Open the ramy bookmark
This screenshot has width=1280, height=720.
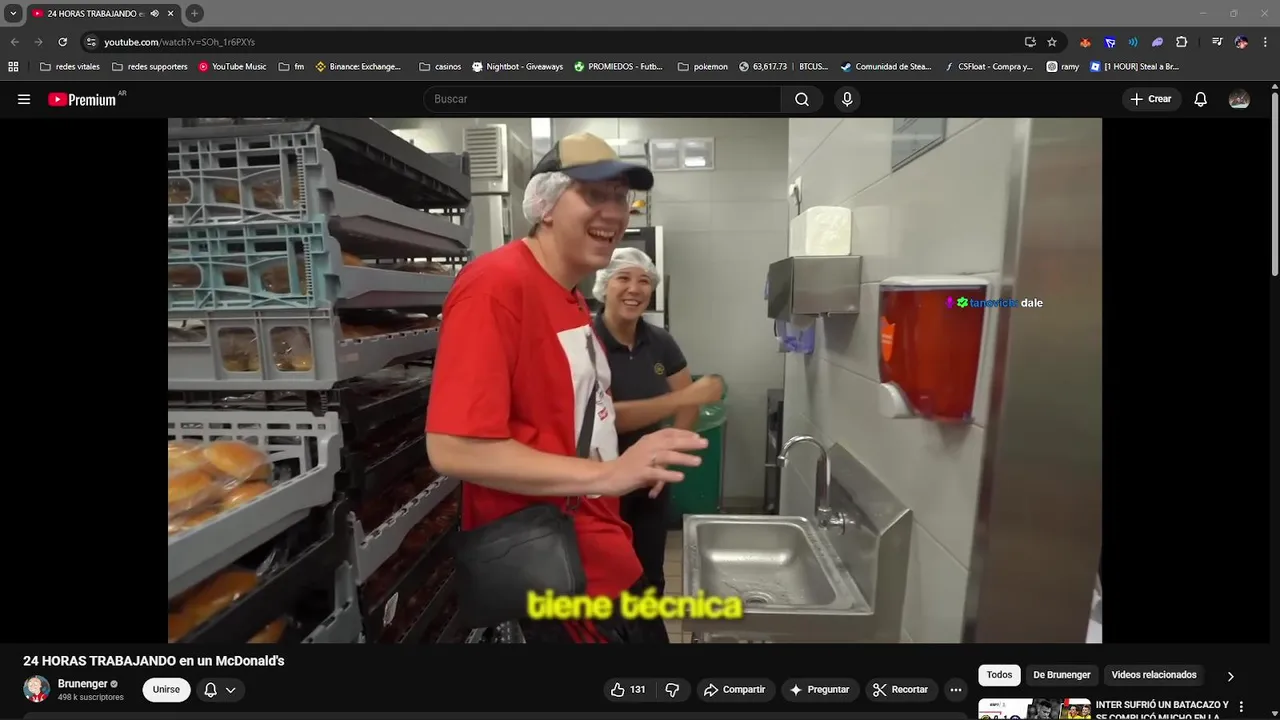1063,67
